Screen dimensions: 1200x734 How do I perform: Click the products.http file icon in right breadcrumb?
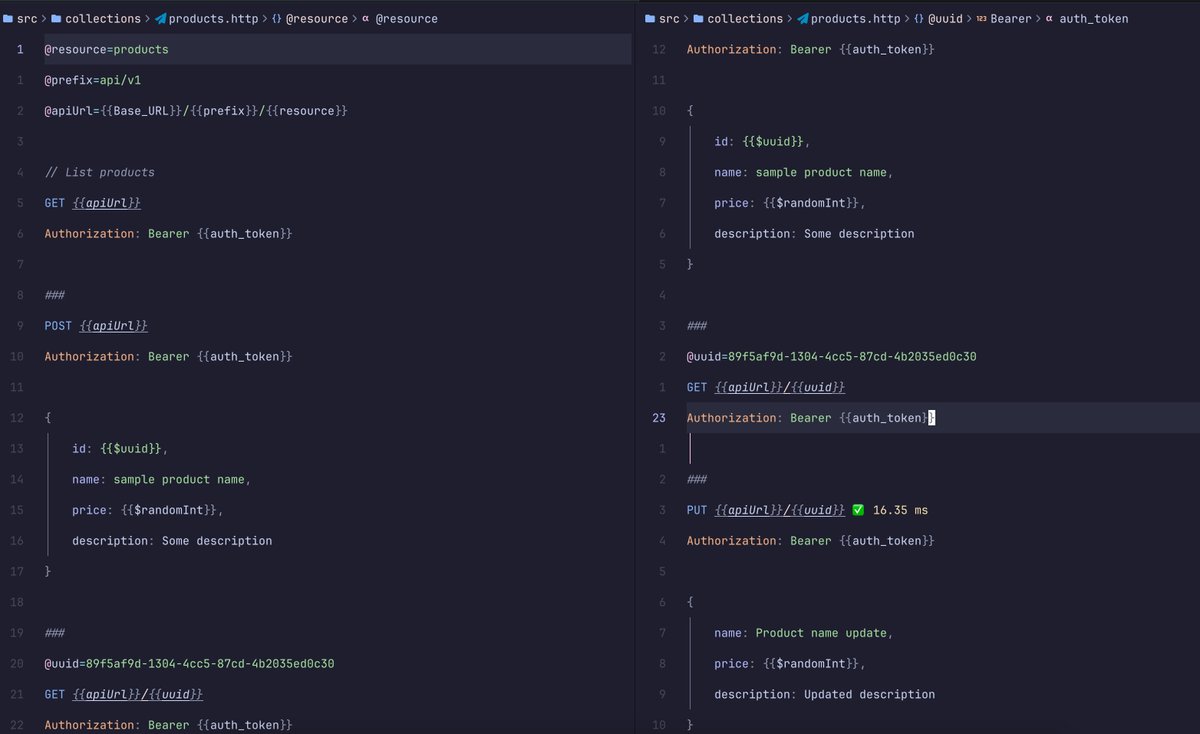coord(803,18)
